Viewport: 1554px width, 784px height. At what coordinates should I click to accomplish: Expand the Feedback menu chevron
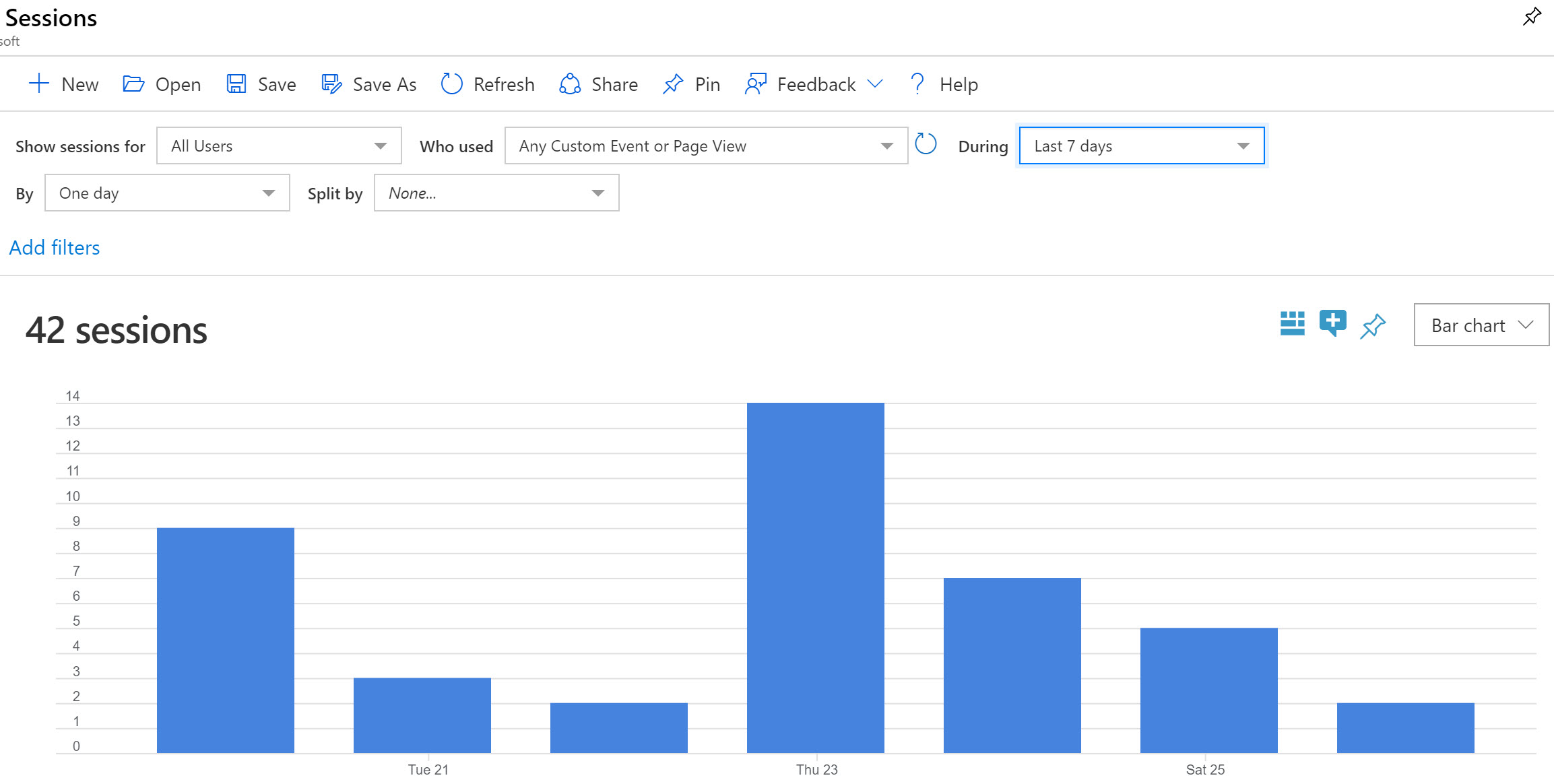[874, 84]
